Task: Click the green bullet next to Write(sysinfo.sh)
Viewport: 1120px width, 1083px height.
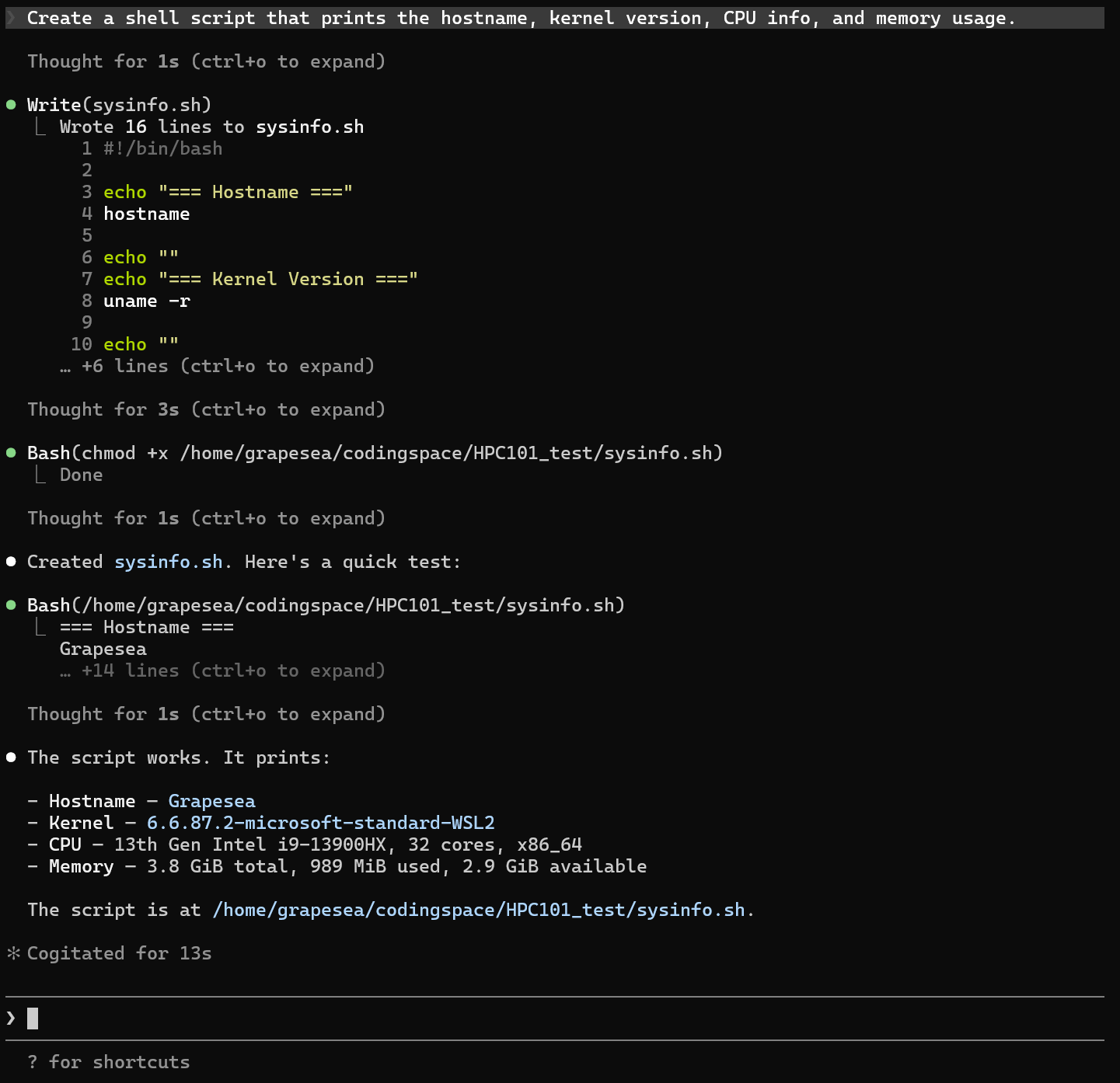Action: (x=11, y=105)
